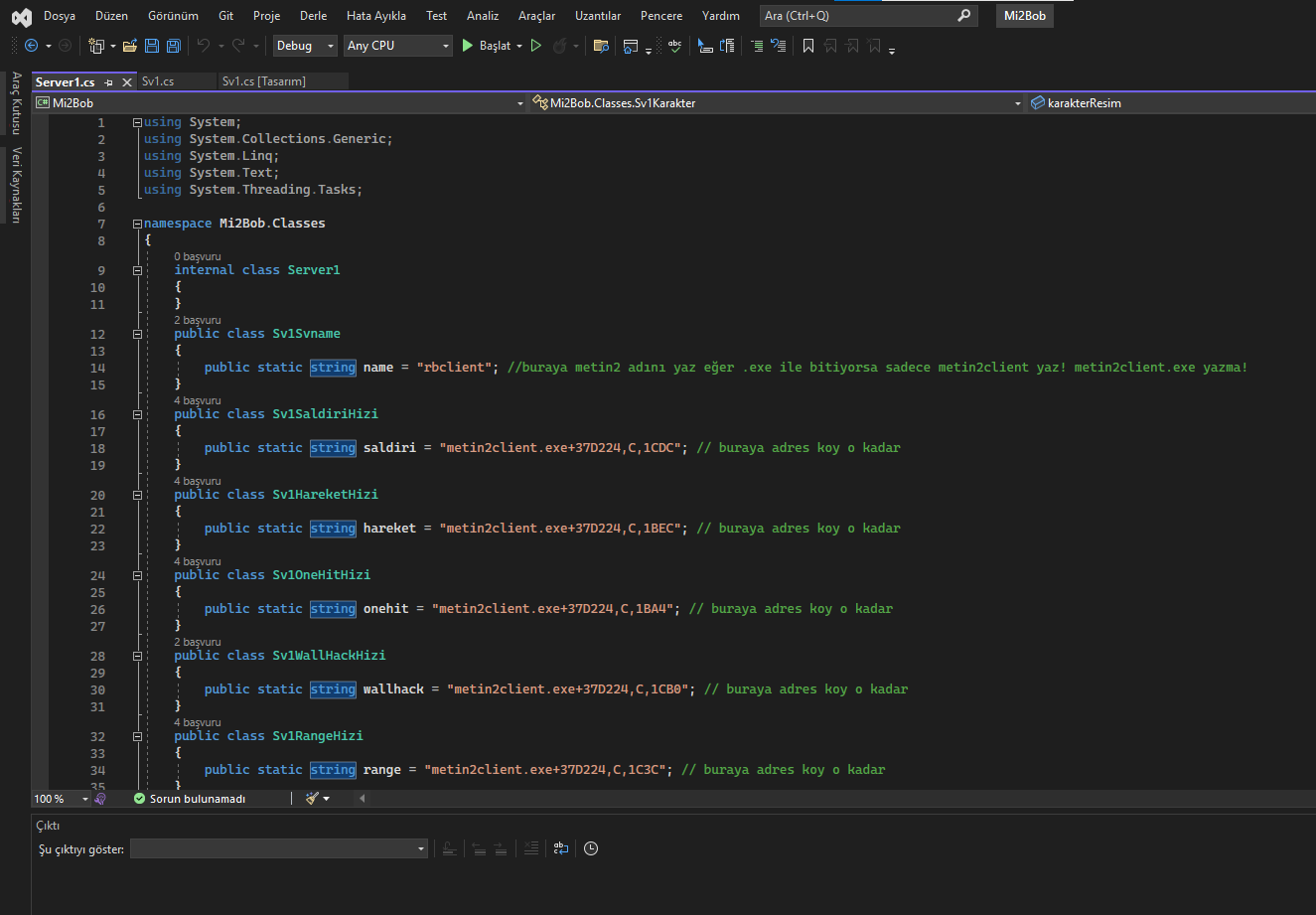Viewport: 1316px width, 915px height.
Task: Click the Undo arrow icon
Action: [x=203, y=46]
